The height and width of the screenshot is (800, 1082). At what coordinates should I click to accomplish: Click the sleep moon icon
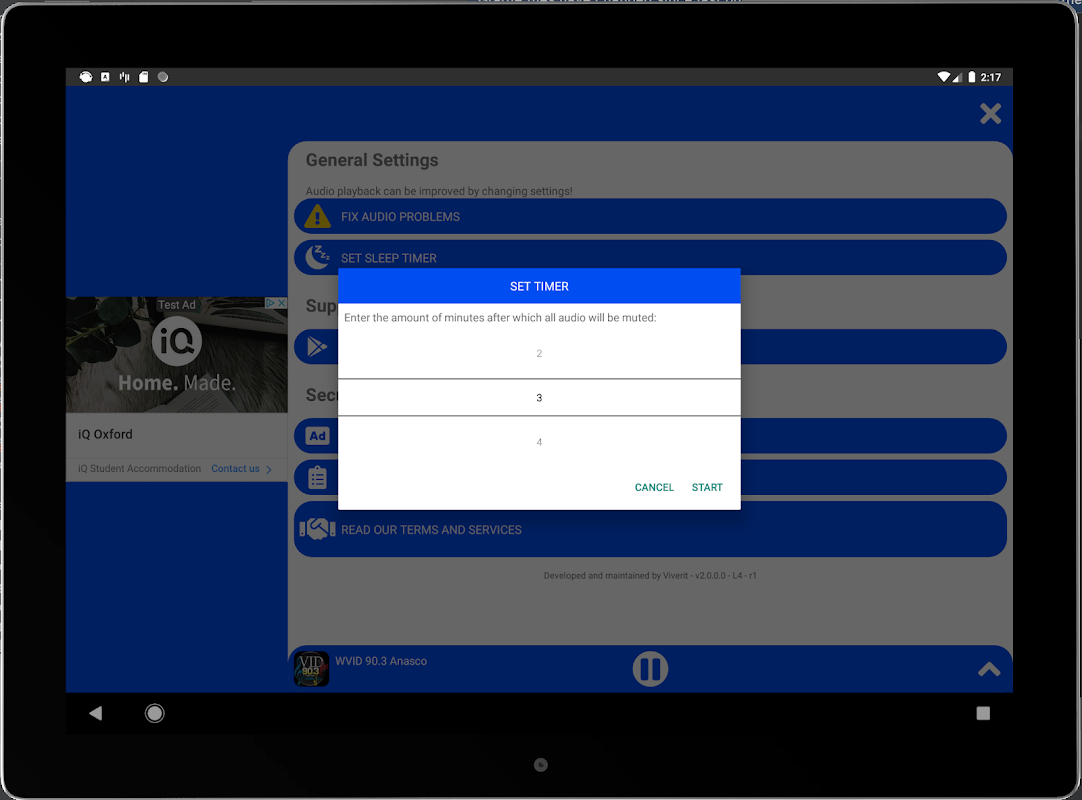point(318,257)
